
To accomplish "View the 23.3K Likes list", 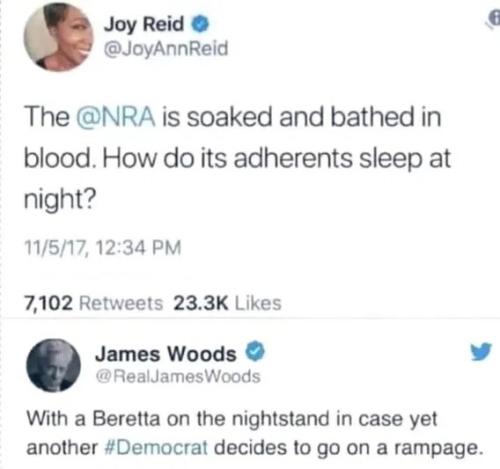I will 227,303.
